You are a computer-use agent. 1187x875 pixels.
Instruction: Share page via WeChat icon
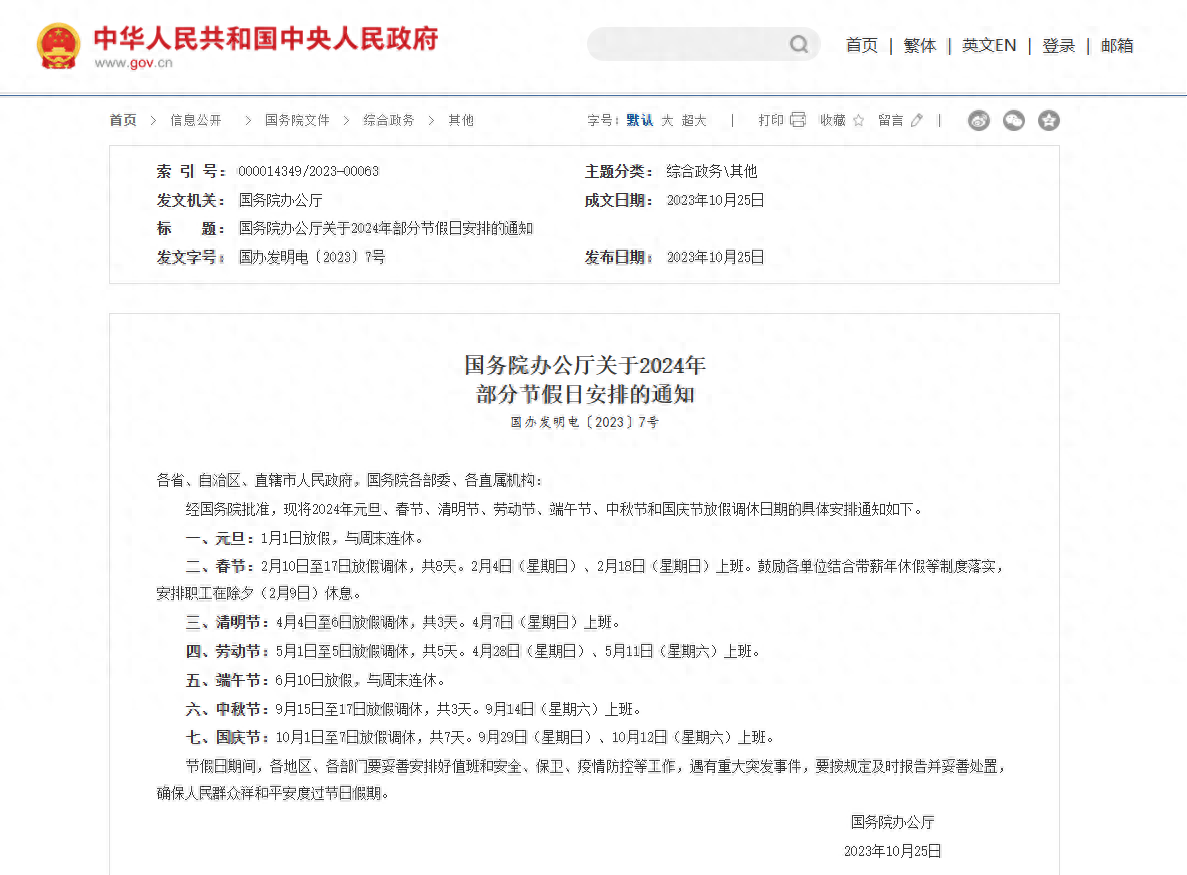tap(1013, 121)
